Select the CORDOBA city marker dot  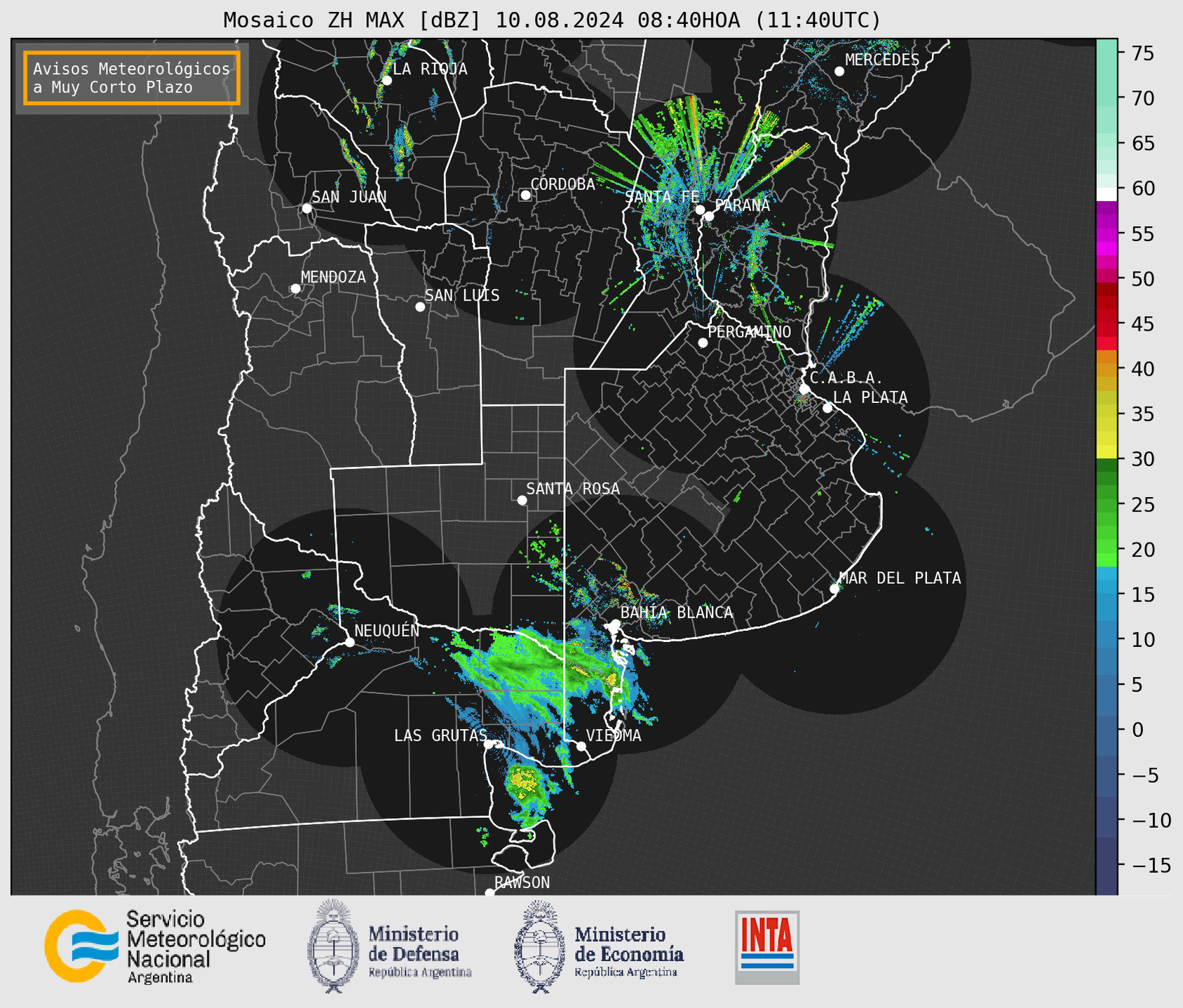click(x=525, y=195)
